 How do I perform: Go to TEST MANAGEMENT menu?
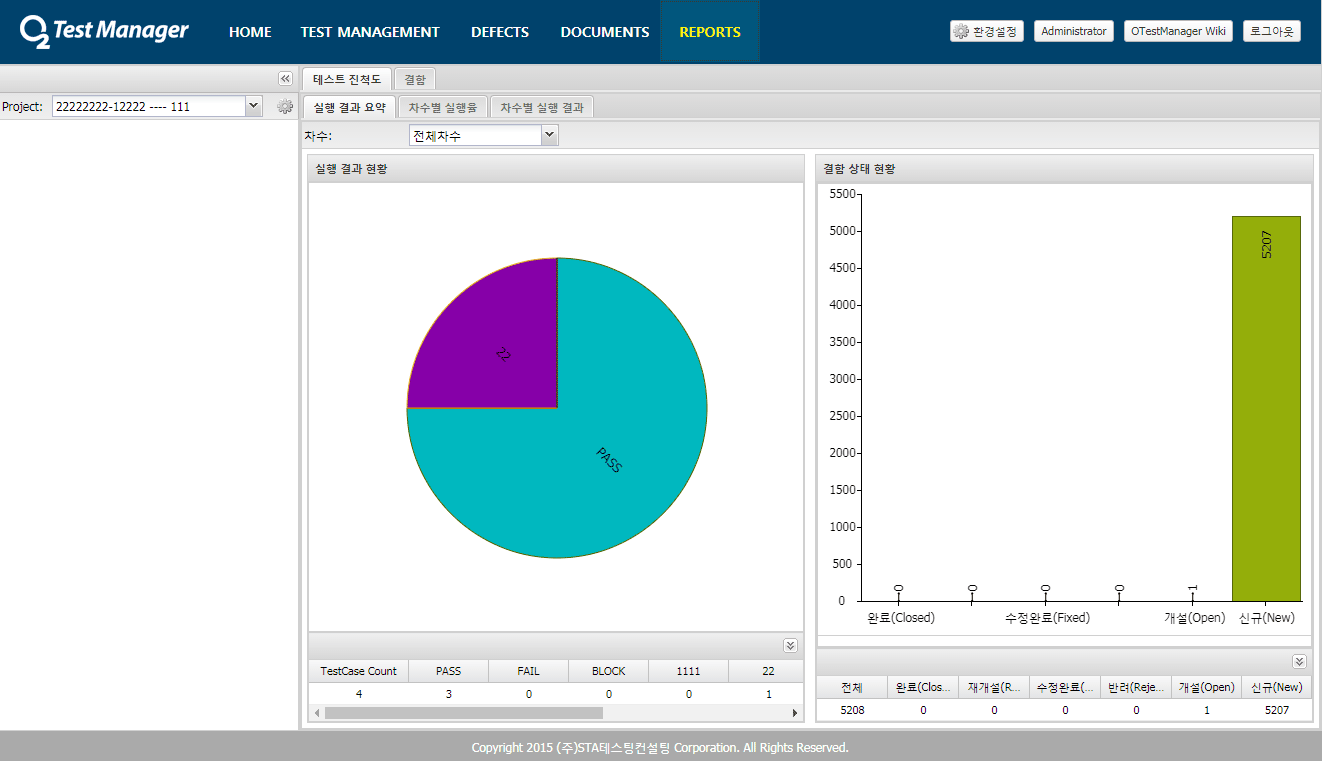[370, 32]
